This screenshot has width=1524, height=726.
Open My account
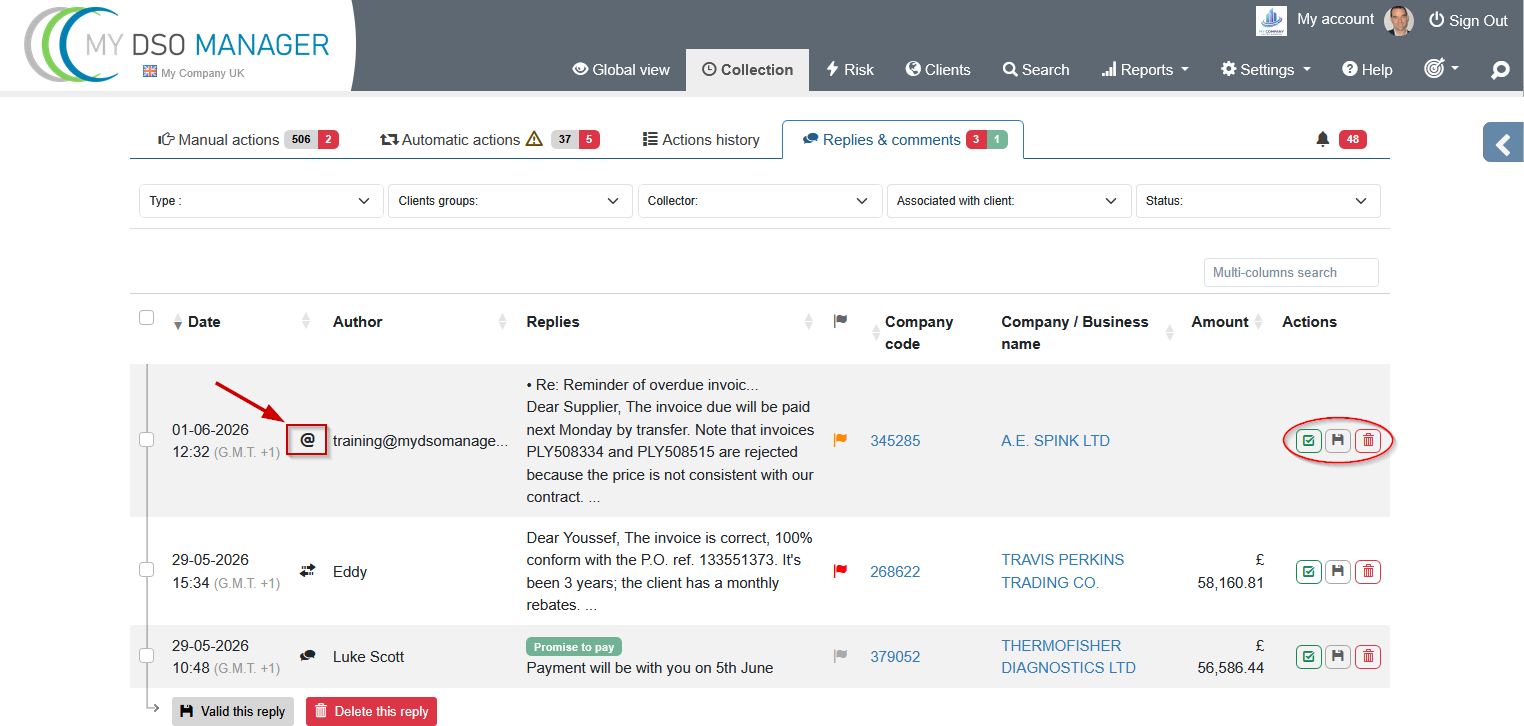pos(1335,19)
